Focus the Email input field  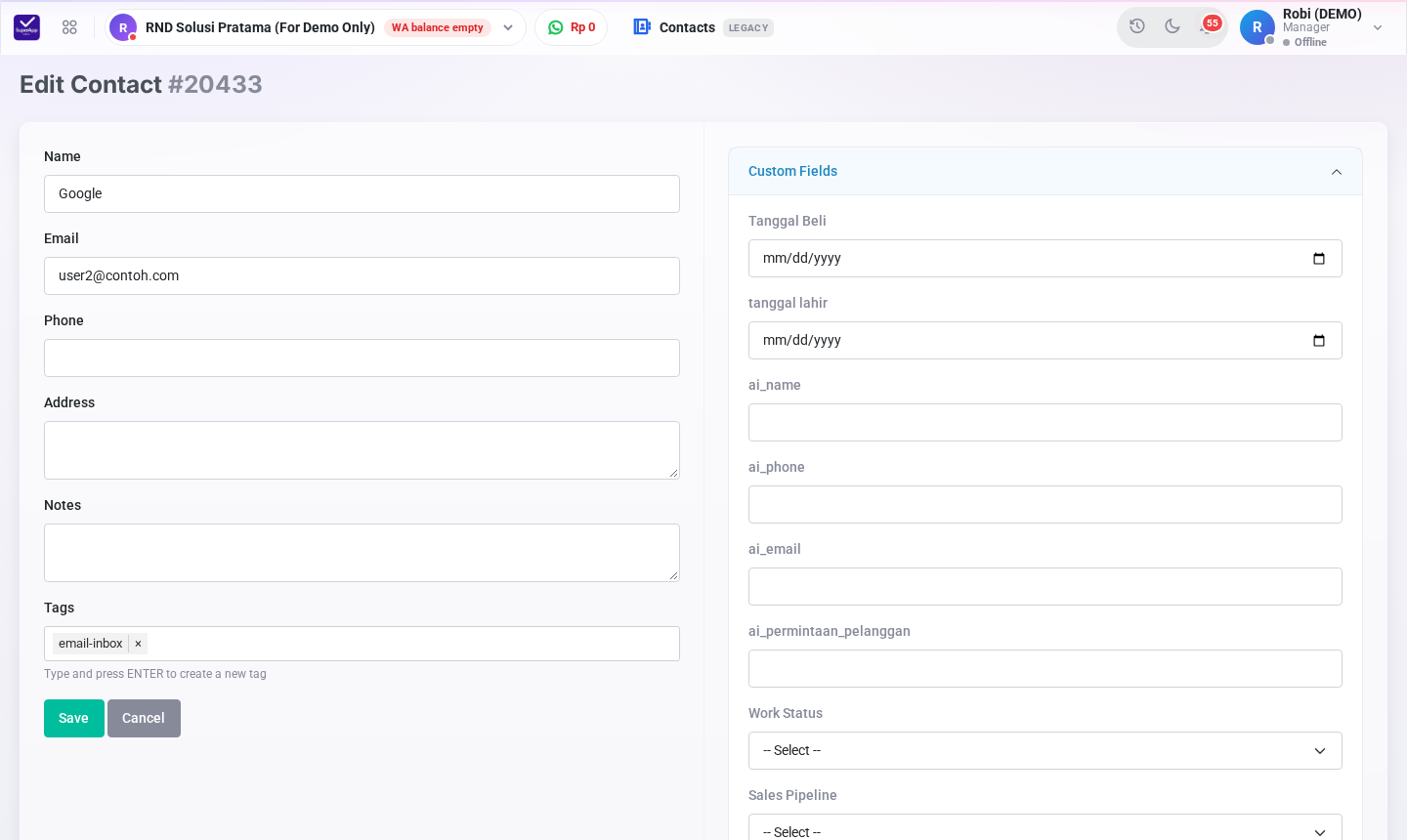(x=362, y=276)
